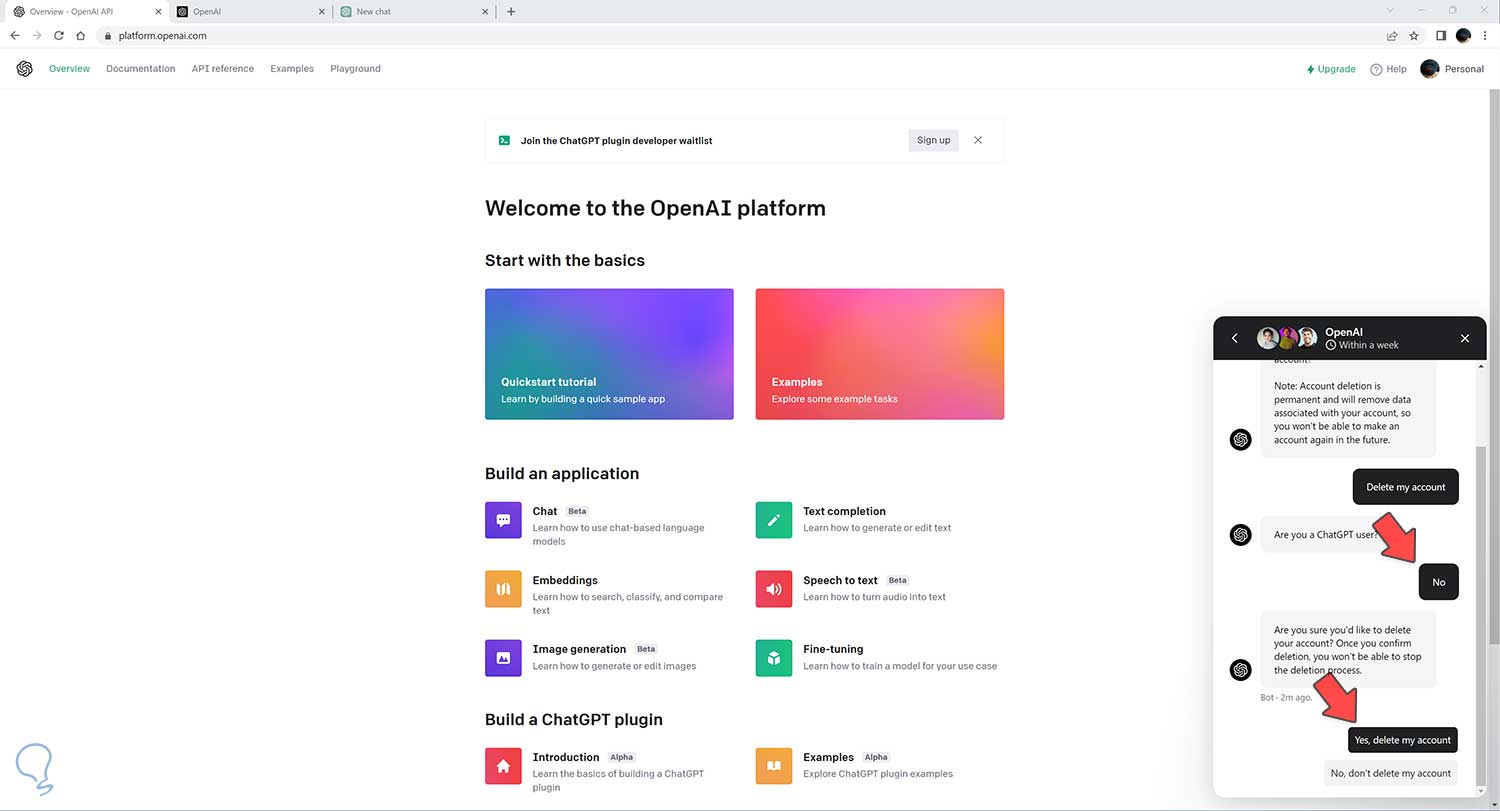Viewport: 1500px width, 811px height.
Task: Open the Embeddings guide icon
Action: click(503, 589)
